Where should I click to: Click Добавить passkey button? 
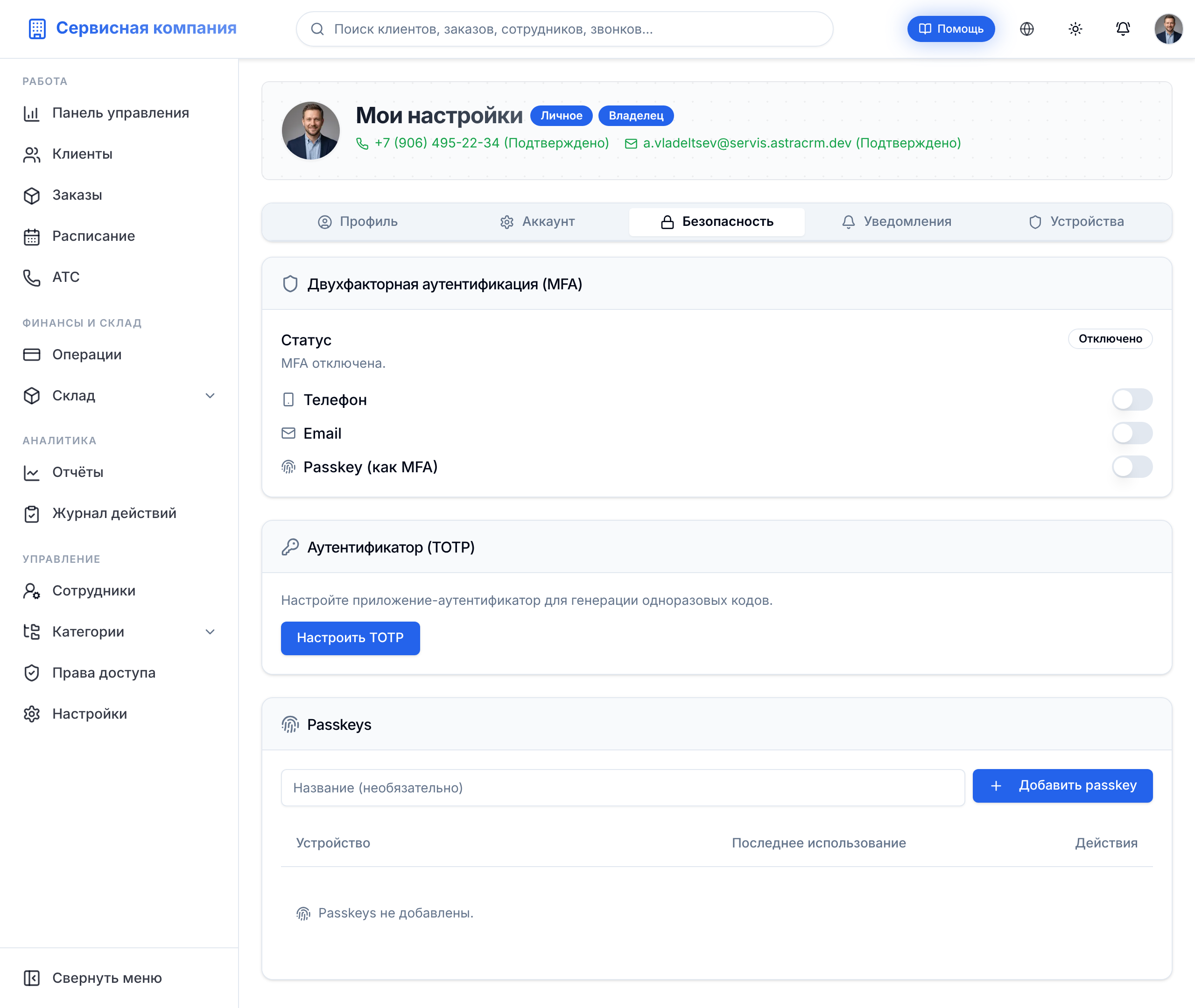pos(1062,786)
